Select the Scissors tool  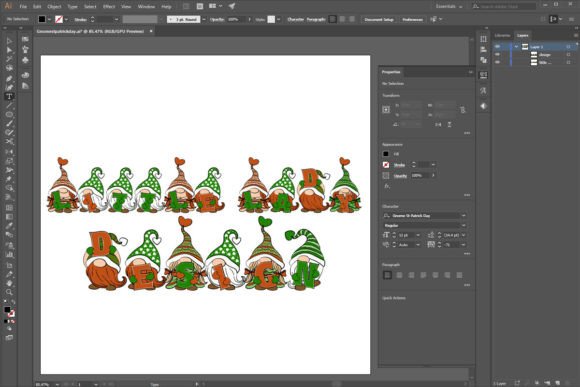click(9, 142)
